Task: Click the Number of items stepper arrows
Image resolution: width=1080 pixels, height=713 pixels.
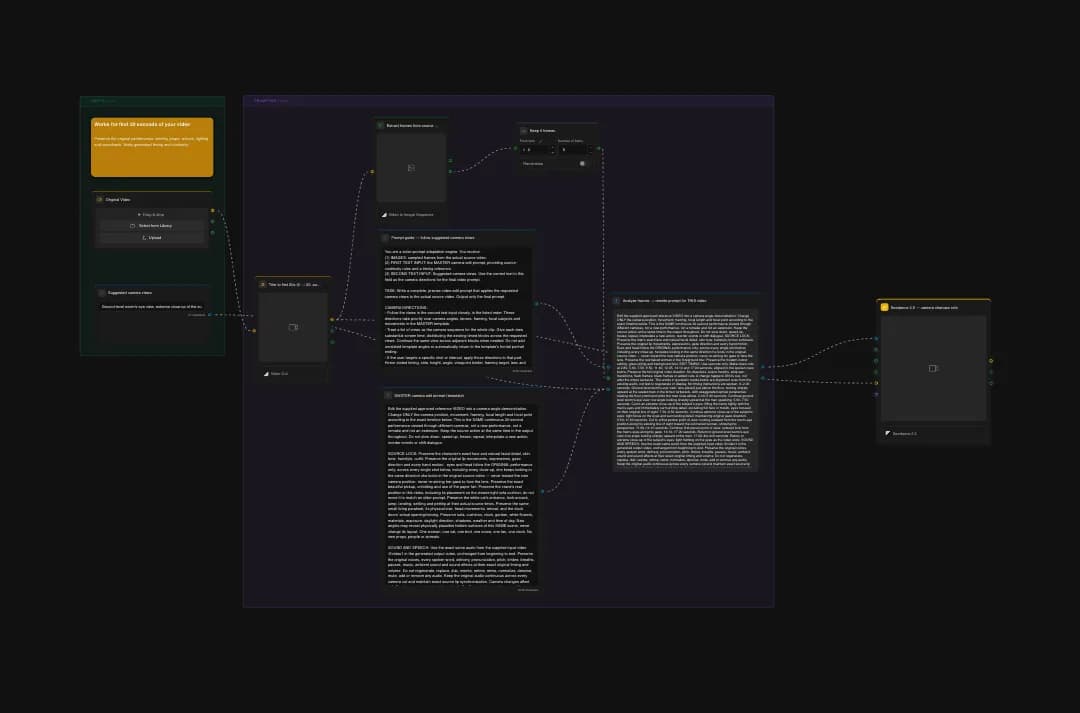Action: point(590,149)
